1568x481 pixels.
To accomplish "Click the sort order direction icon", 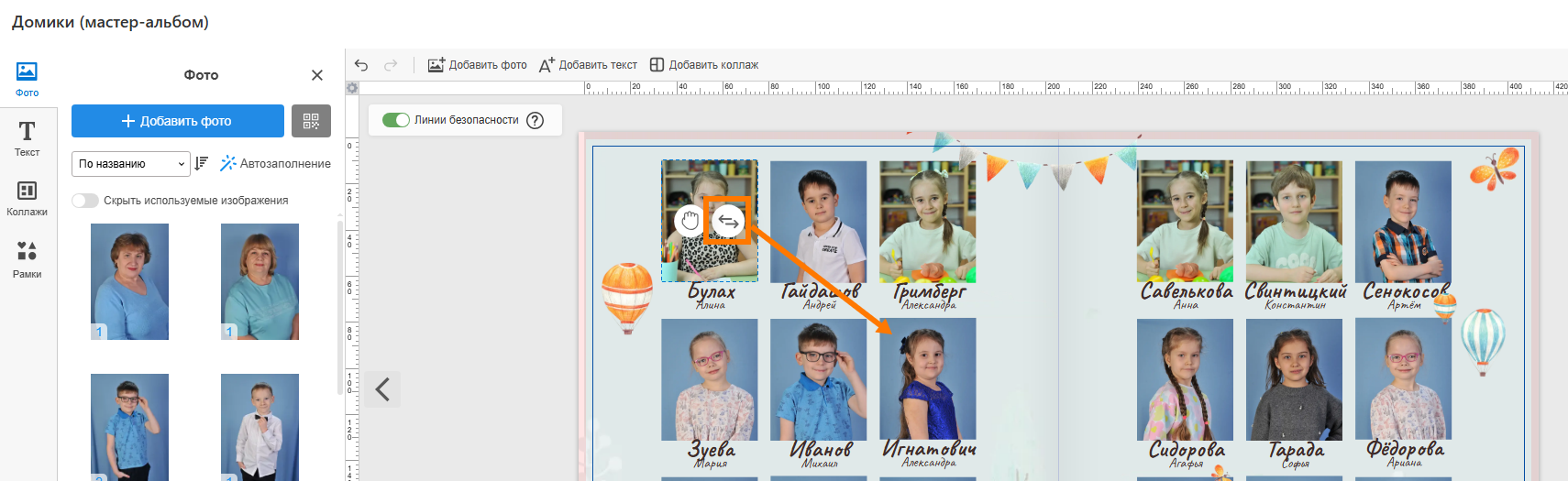I will tap(202, 163).
